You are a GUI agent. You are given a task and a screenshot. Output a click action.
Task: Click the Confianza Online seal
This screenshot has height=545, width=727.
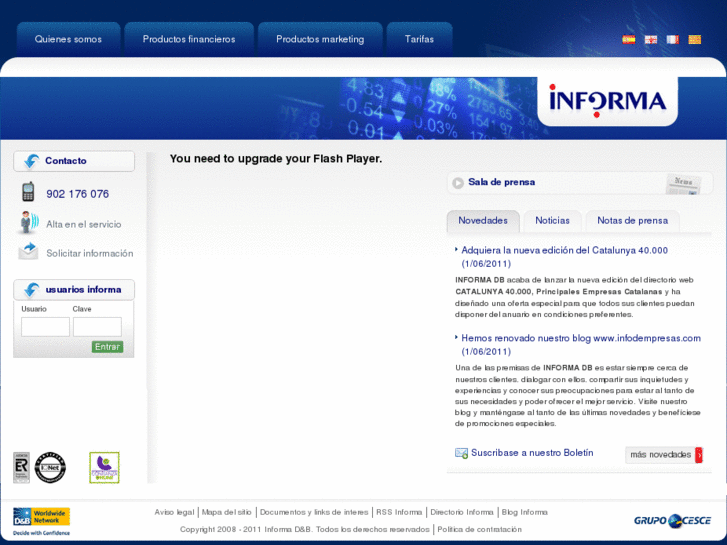(104, 468)
